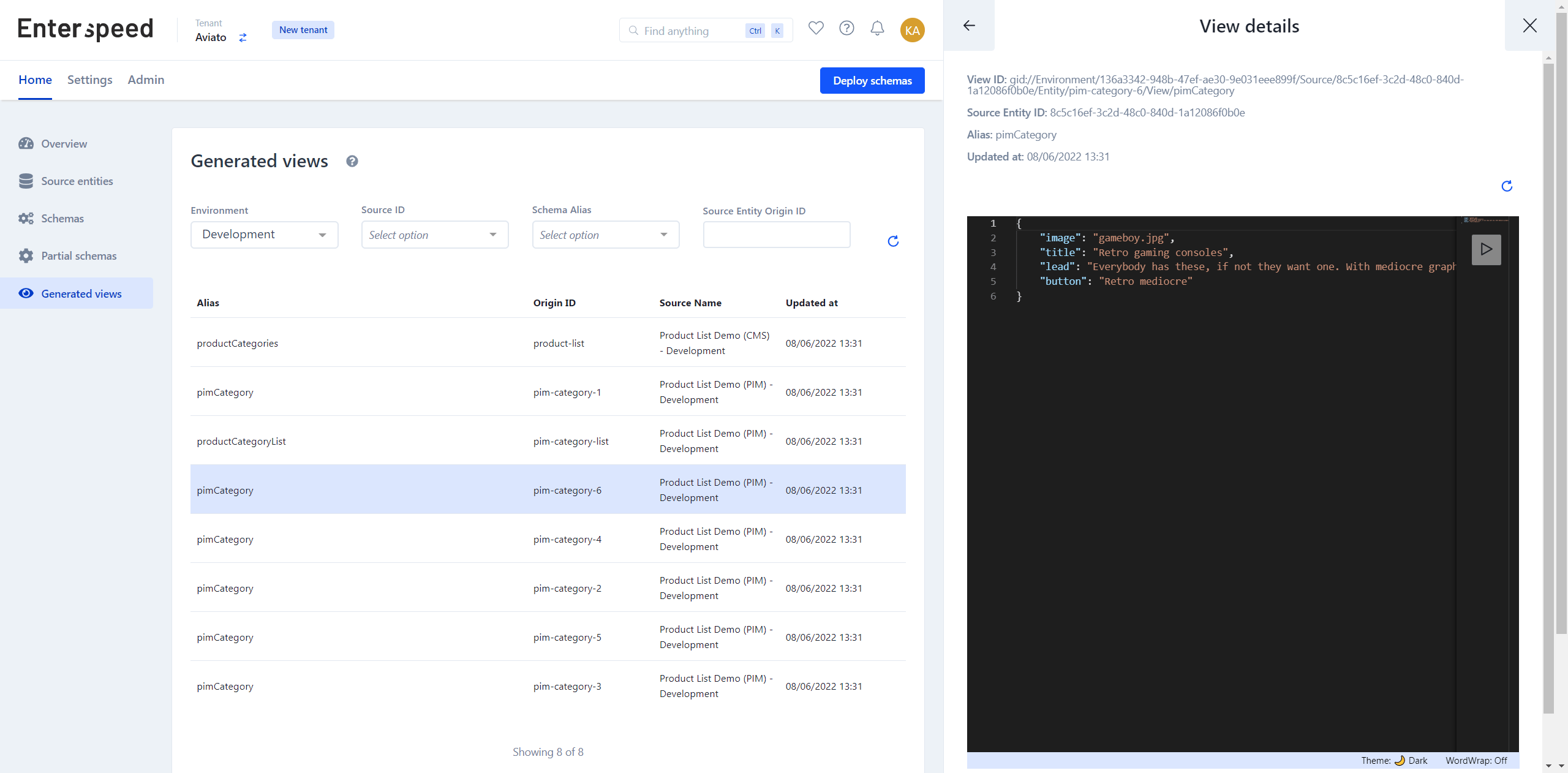
Task: Refresh the view details JSON
Action: point(1507,186)
